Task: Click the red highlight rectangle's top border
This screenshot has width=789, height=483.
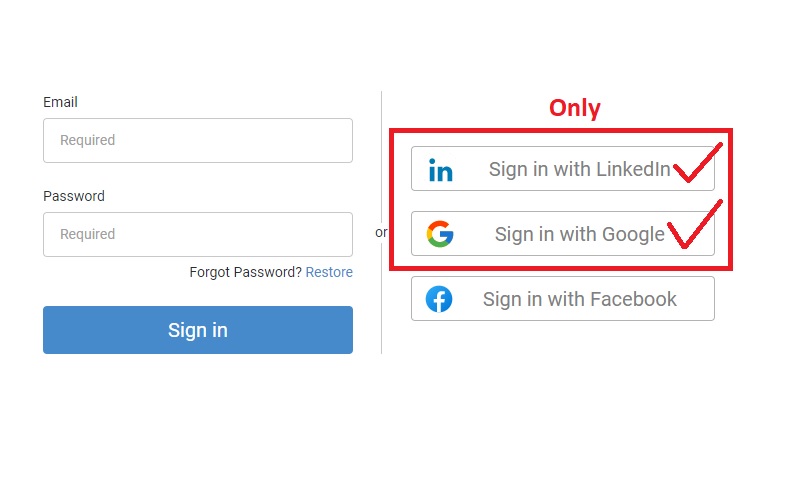Action: coord(560,130)
